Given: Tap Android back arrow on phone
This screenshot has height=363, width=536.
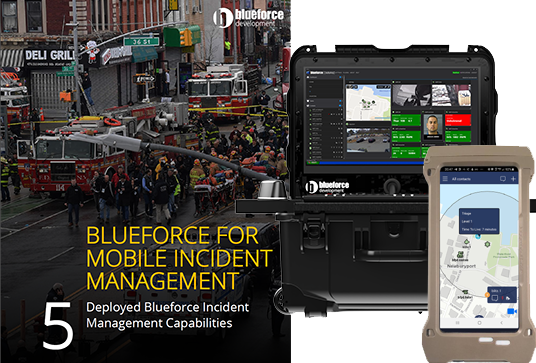Looking at the screenshot, I should point(501,323).
